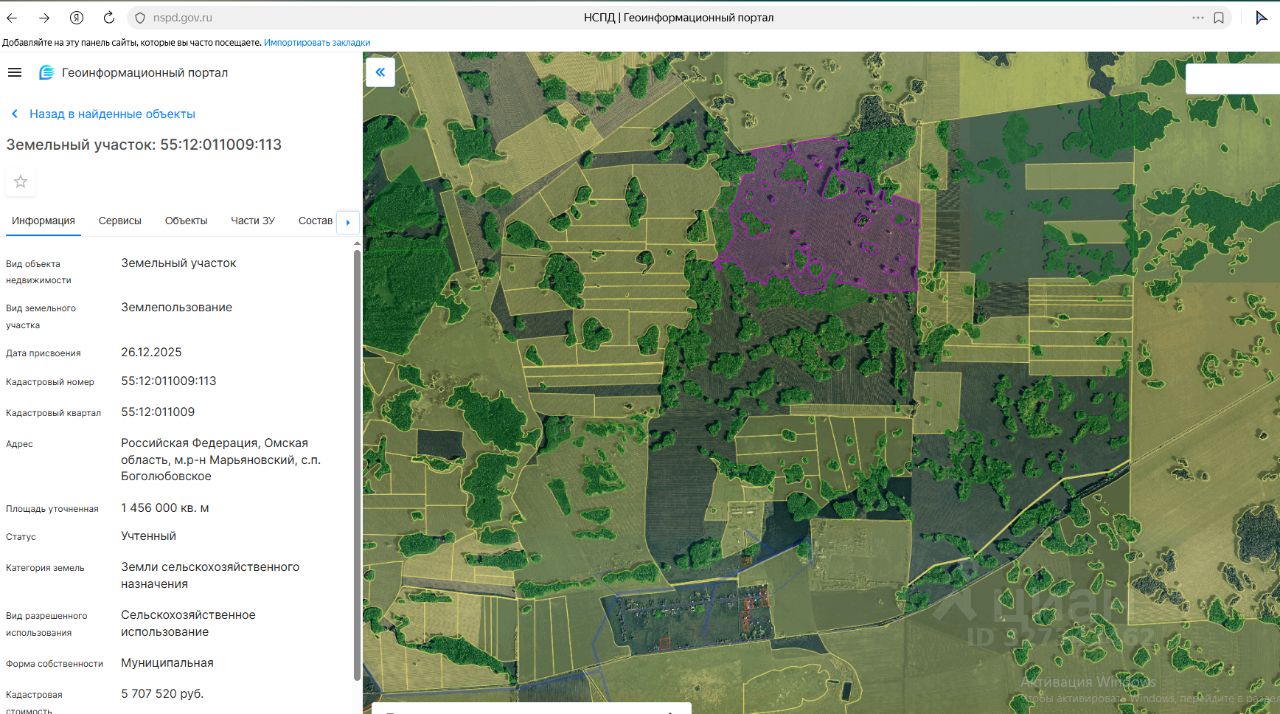Open the Yandex home button
The height and width of the screenshot is (714, 1280).
coord(77,18)
